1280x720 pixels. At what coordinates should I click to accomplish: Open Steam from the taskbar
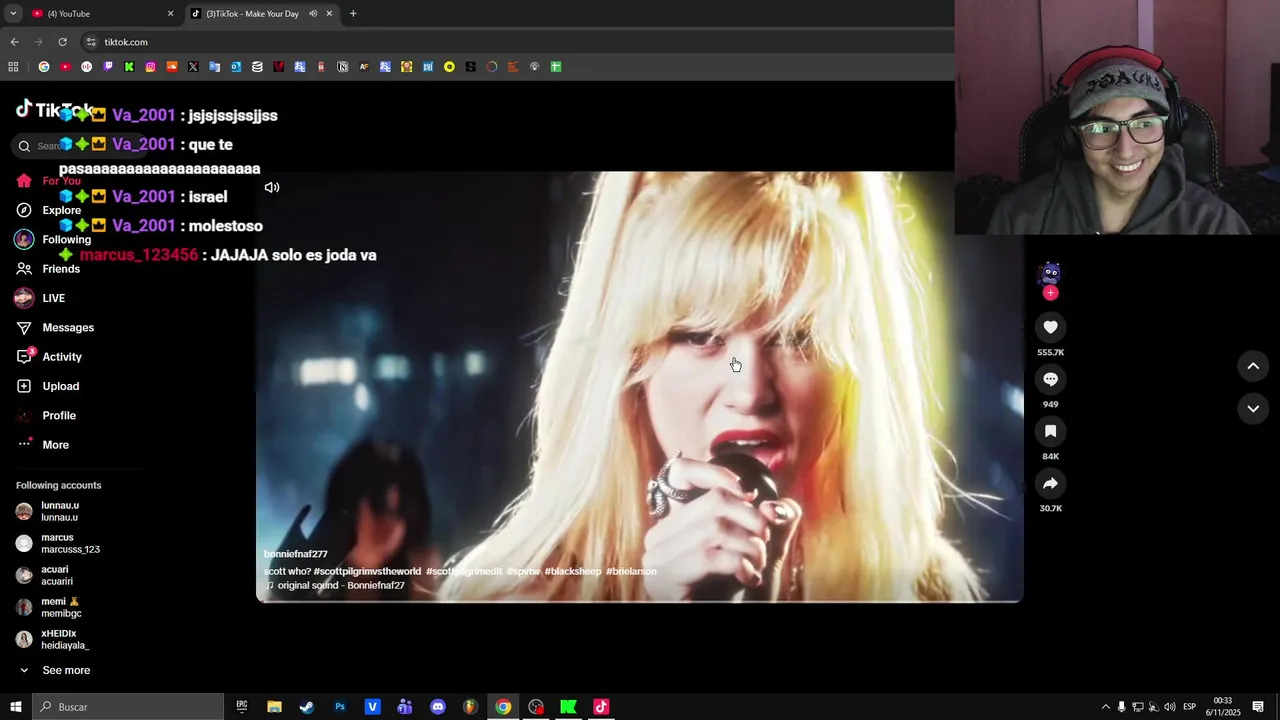point(307,707)
